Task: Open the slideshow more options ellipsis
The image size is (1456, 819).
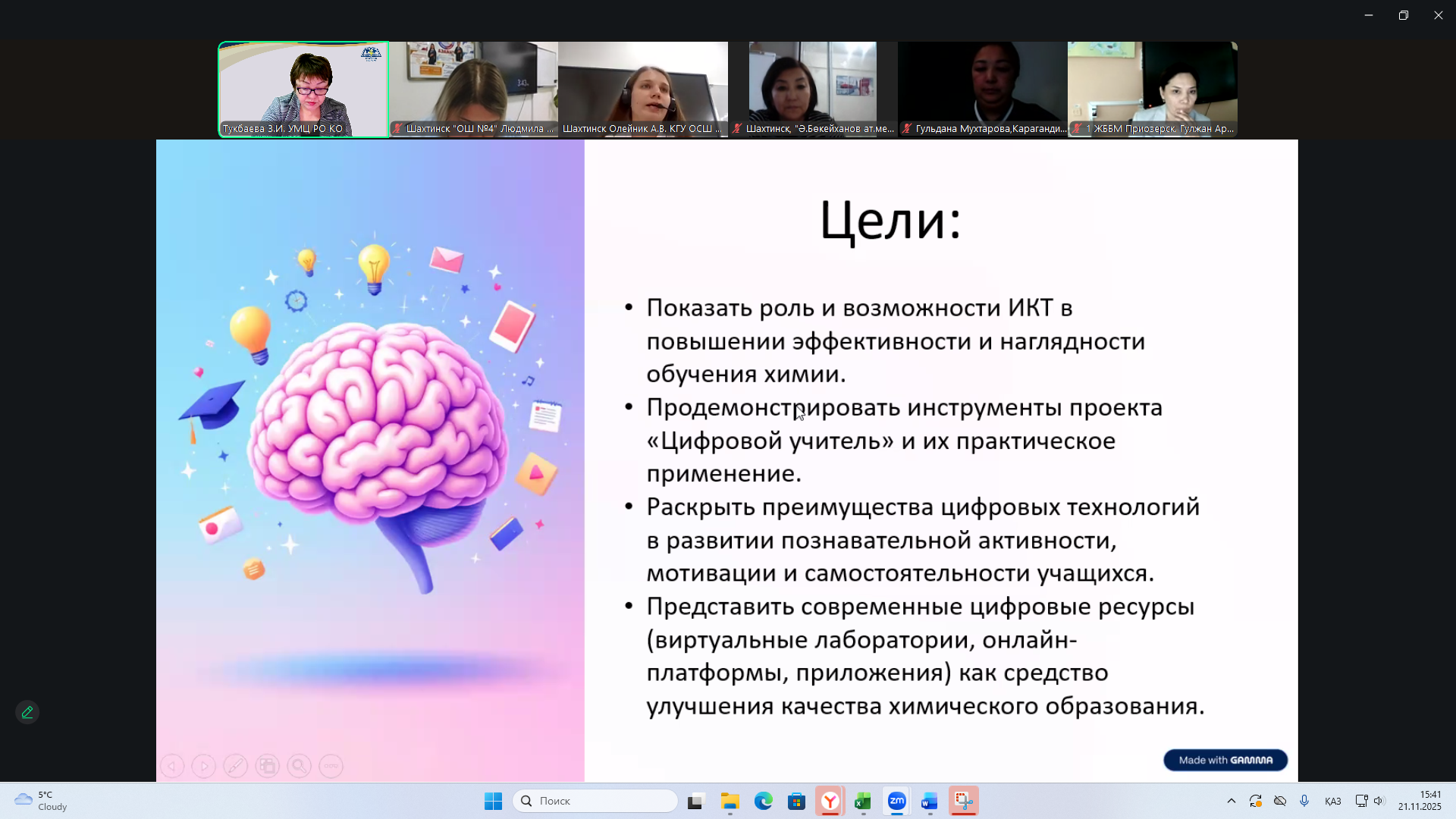Action: point(331,766)
